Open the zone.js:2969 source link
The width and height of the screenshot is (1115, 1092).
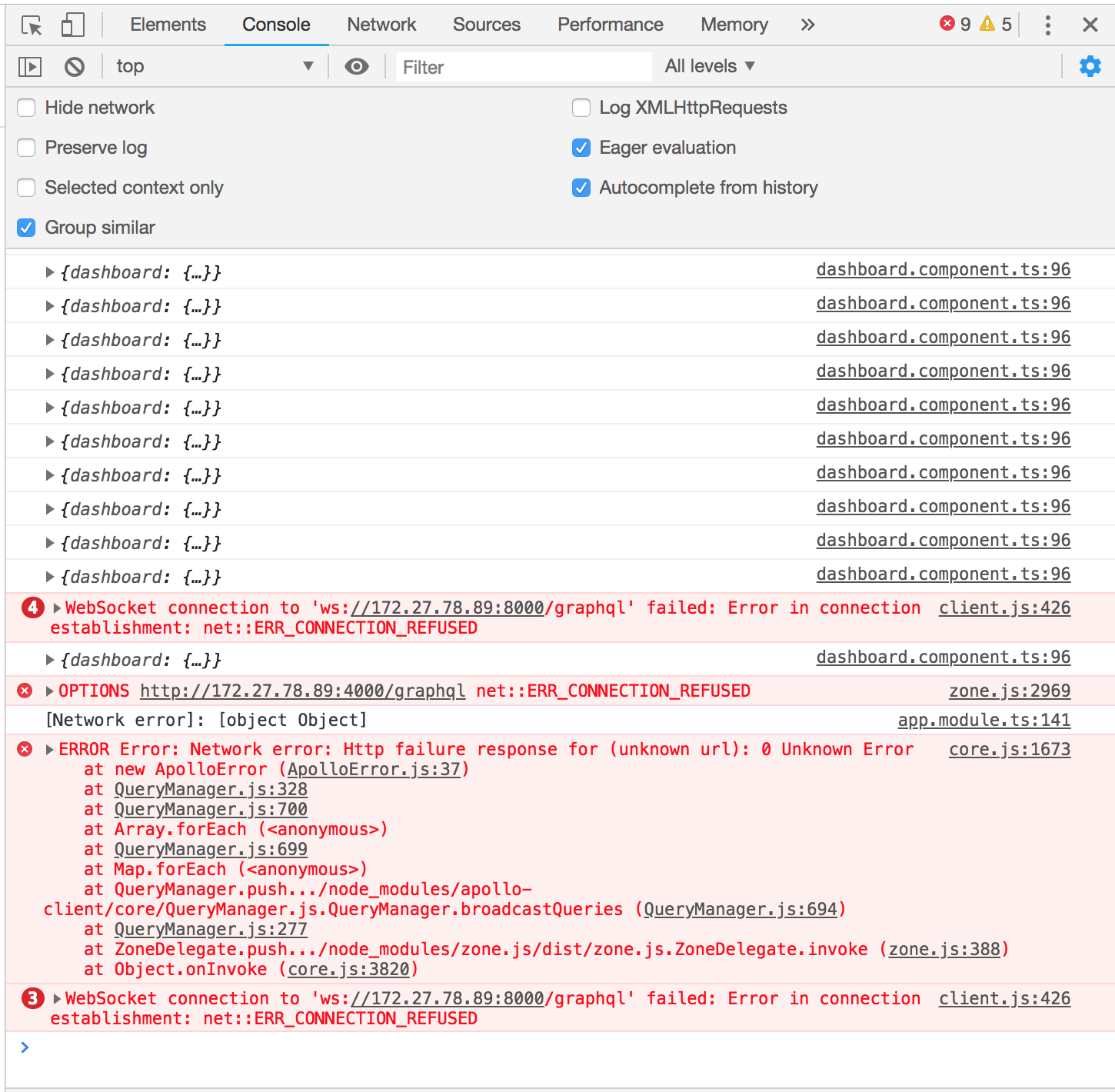(1010, 691)
